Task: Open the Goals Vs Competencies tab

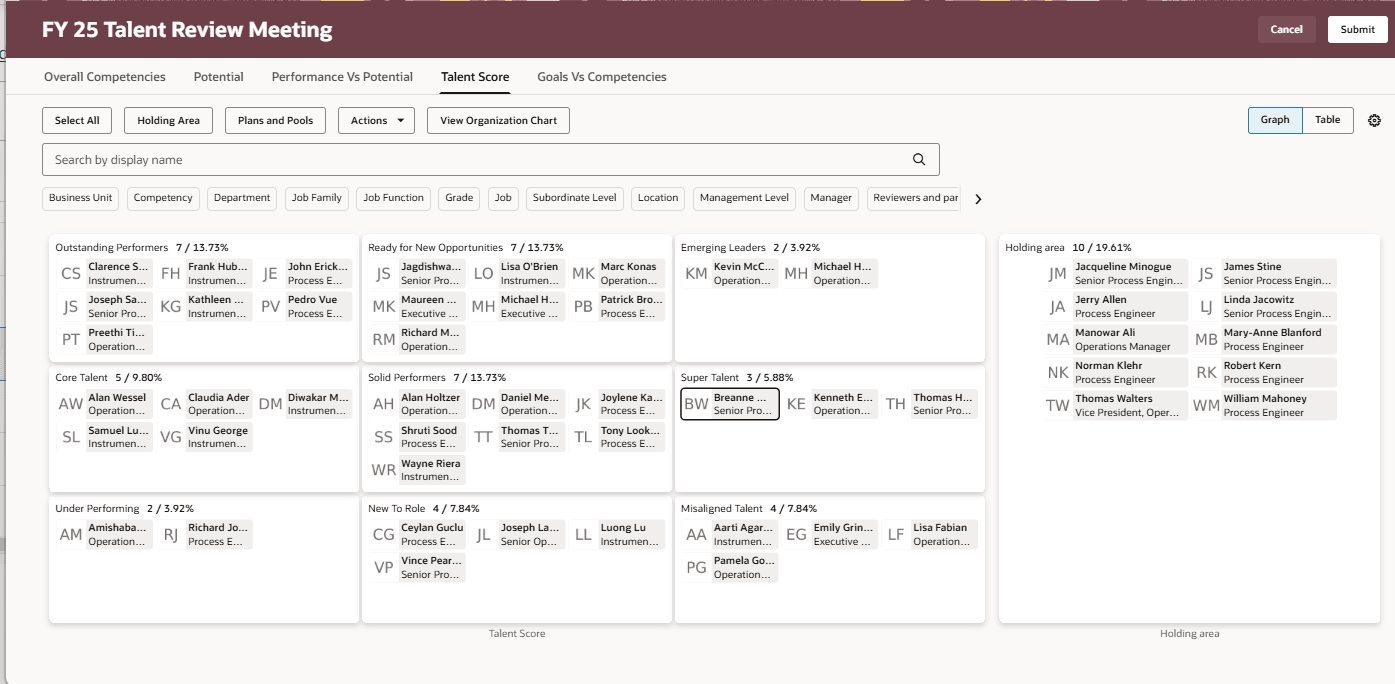Action: (602, 77)
